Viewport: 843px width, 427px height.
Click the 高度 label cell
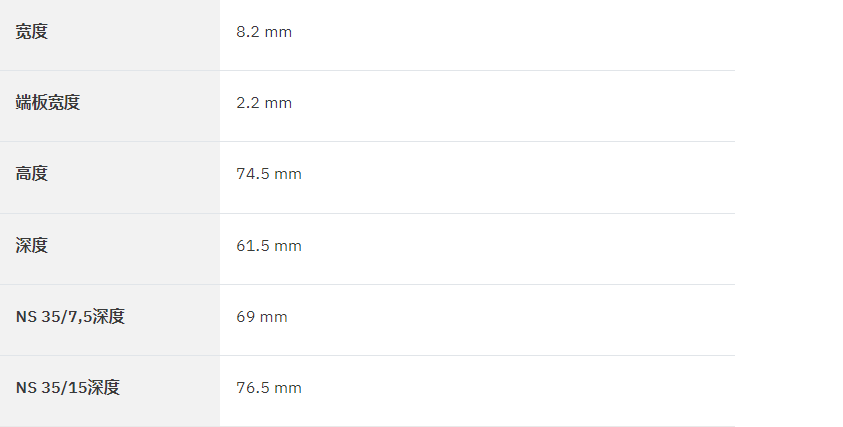point(110,177)
